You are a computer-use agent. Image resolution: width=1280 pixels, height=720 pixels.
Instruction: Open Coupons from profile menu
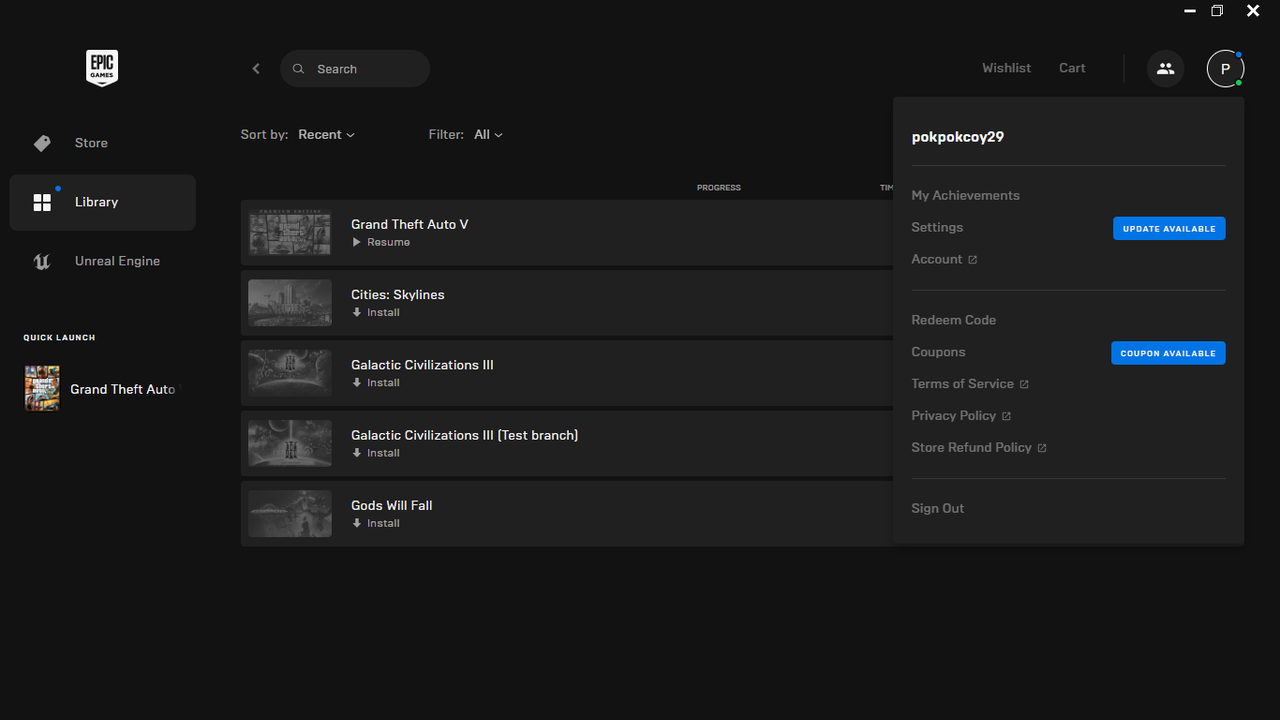[938, 352]
